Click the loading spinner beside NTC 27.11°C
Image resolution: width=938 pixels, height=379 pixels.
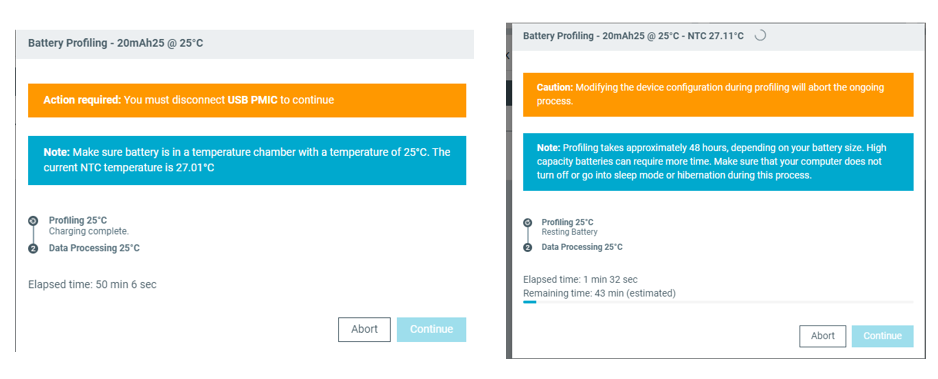pyautogui.click(x=760, y=36)
